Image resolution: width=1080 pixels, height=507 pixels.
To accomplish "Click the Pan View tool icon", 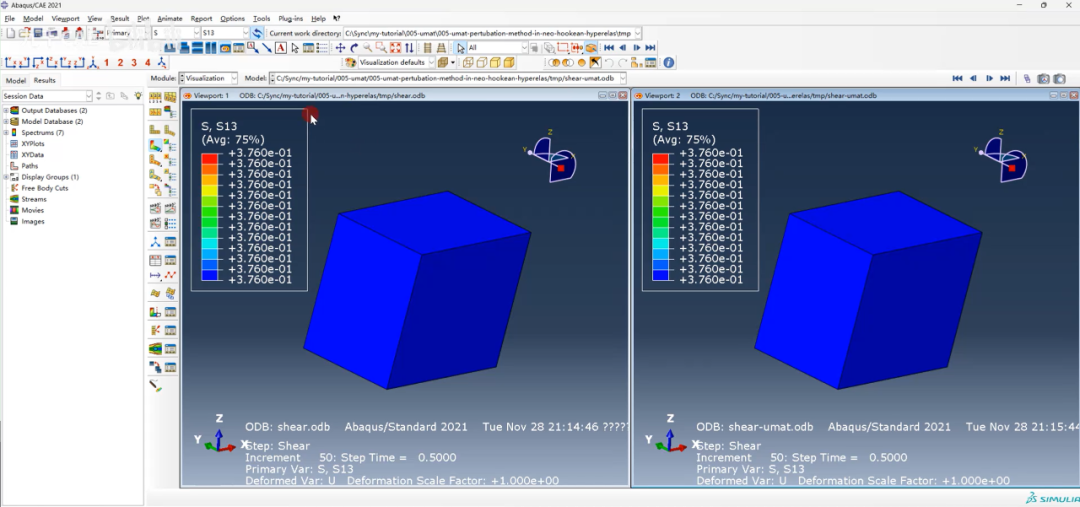I will 340,48.
